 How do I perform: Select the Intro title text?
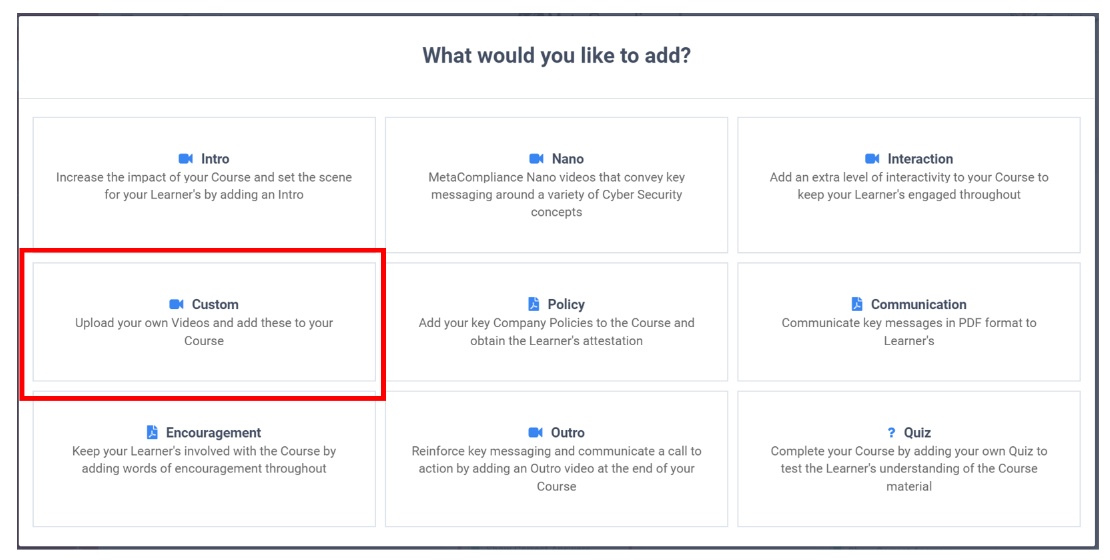click(x=215, y=159)
